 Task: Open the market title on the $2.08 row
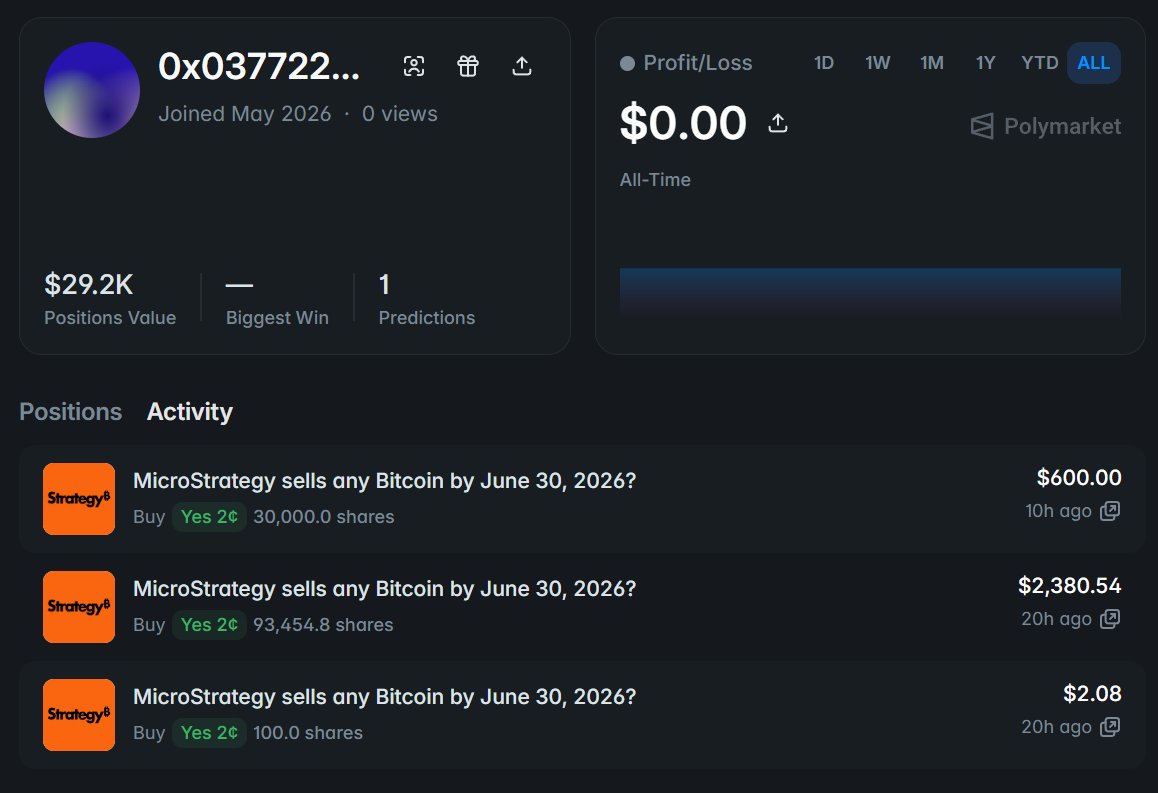[384, 696]
